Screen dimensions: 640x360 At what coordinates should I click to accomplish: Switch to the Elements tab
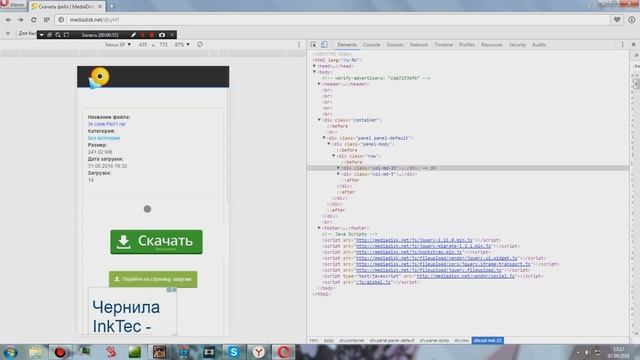coord(347,45)
